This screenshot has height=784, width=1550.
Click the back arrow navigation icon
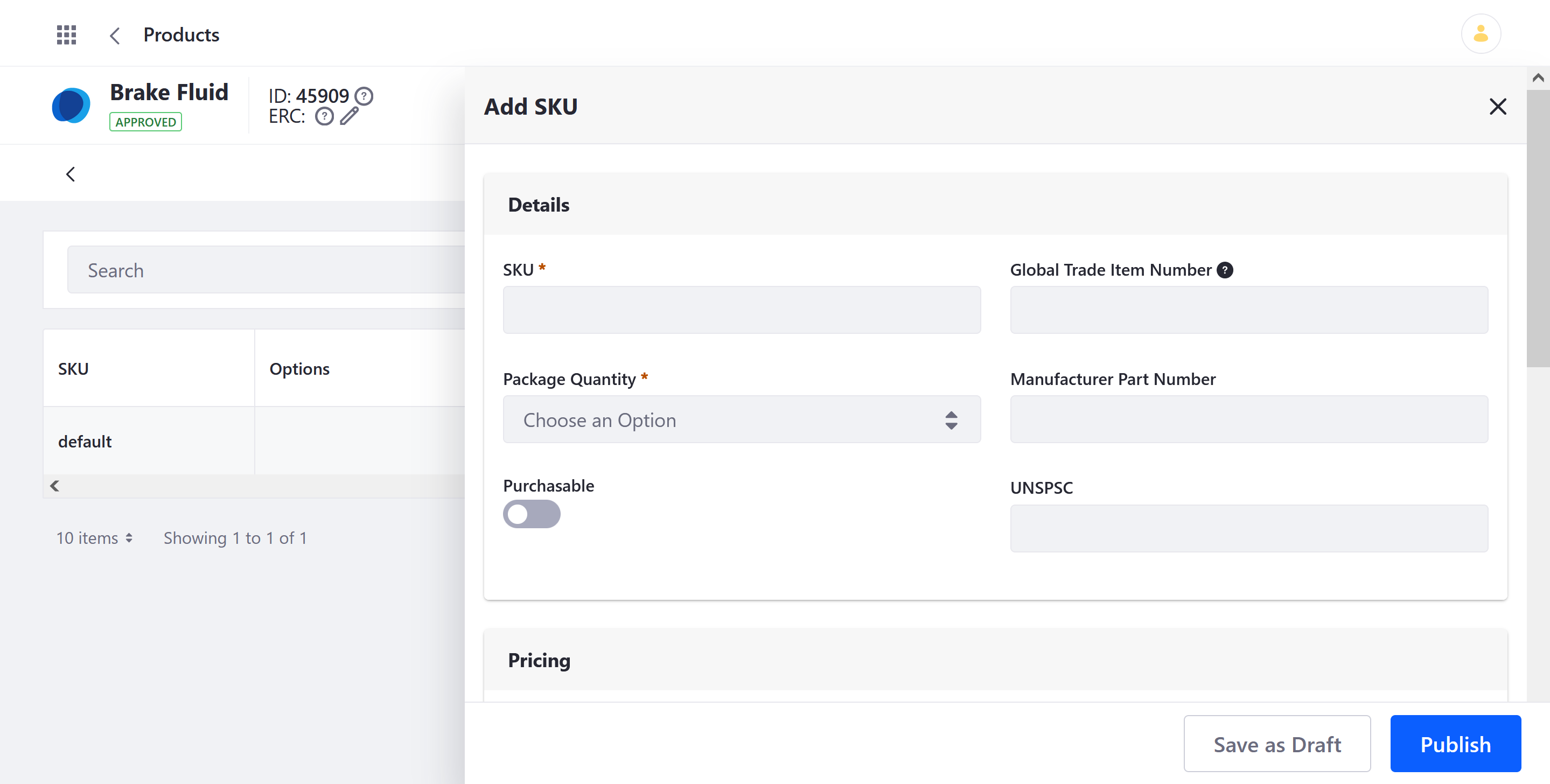[x=115, y=35]
